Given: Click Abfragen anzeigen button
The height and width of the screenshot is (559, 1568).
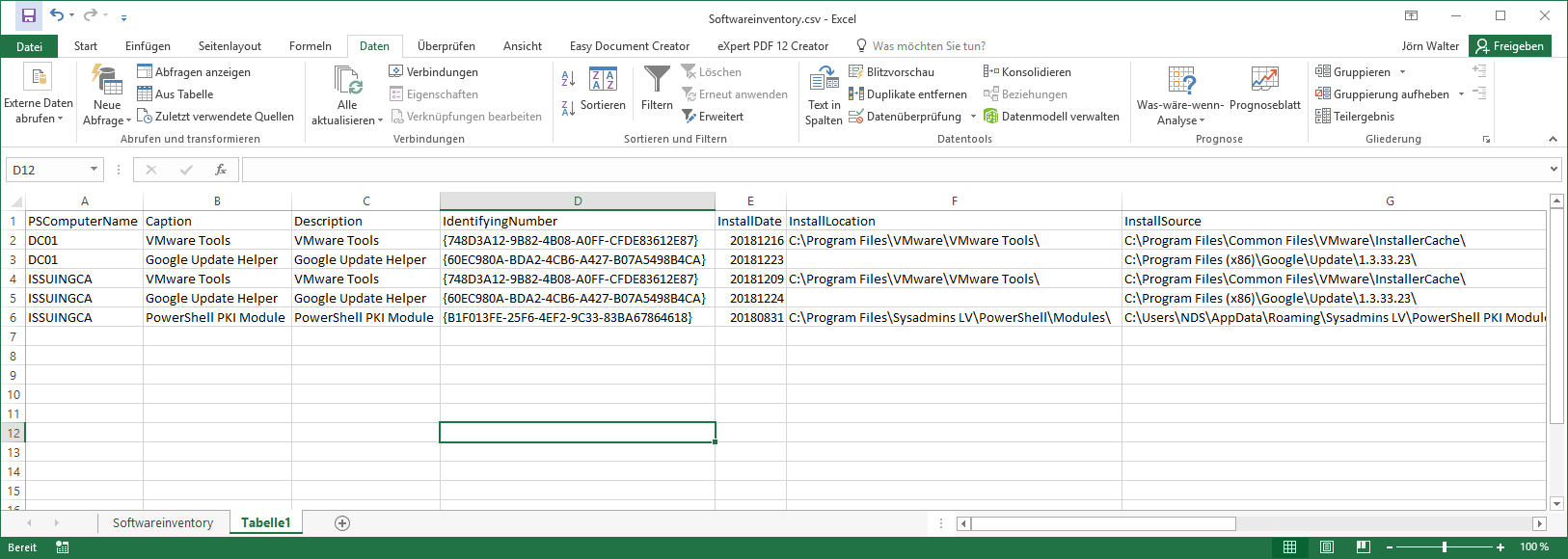Looking at the screenshot, I should [x=194, y=72].
